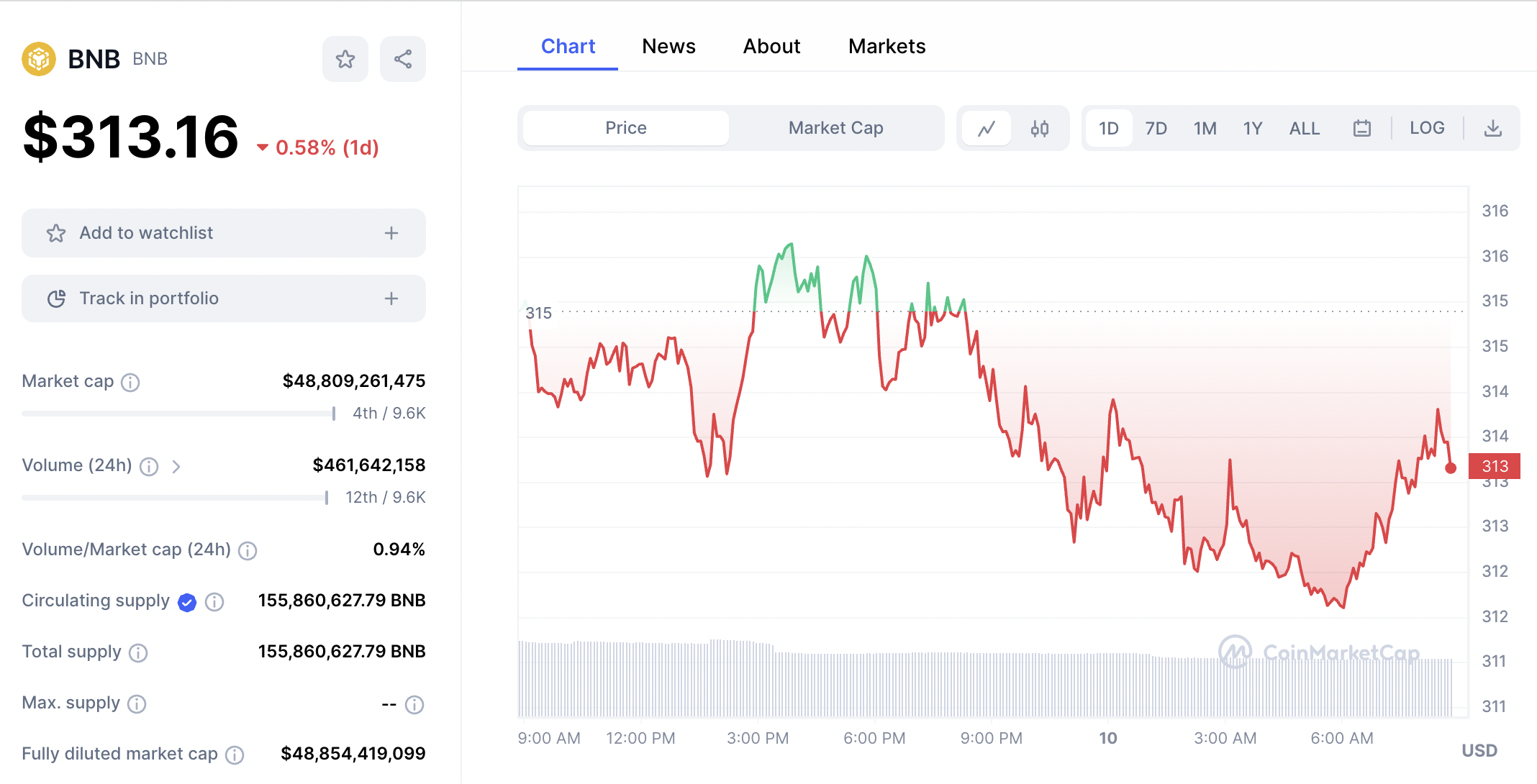
Task: Open the Markets tab
Action: 887,47
